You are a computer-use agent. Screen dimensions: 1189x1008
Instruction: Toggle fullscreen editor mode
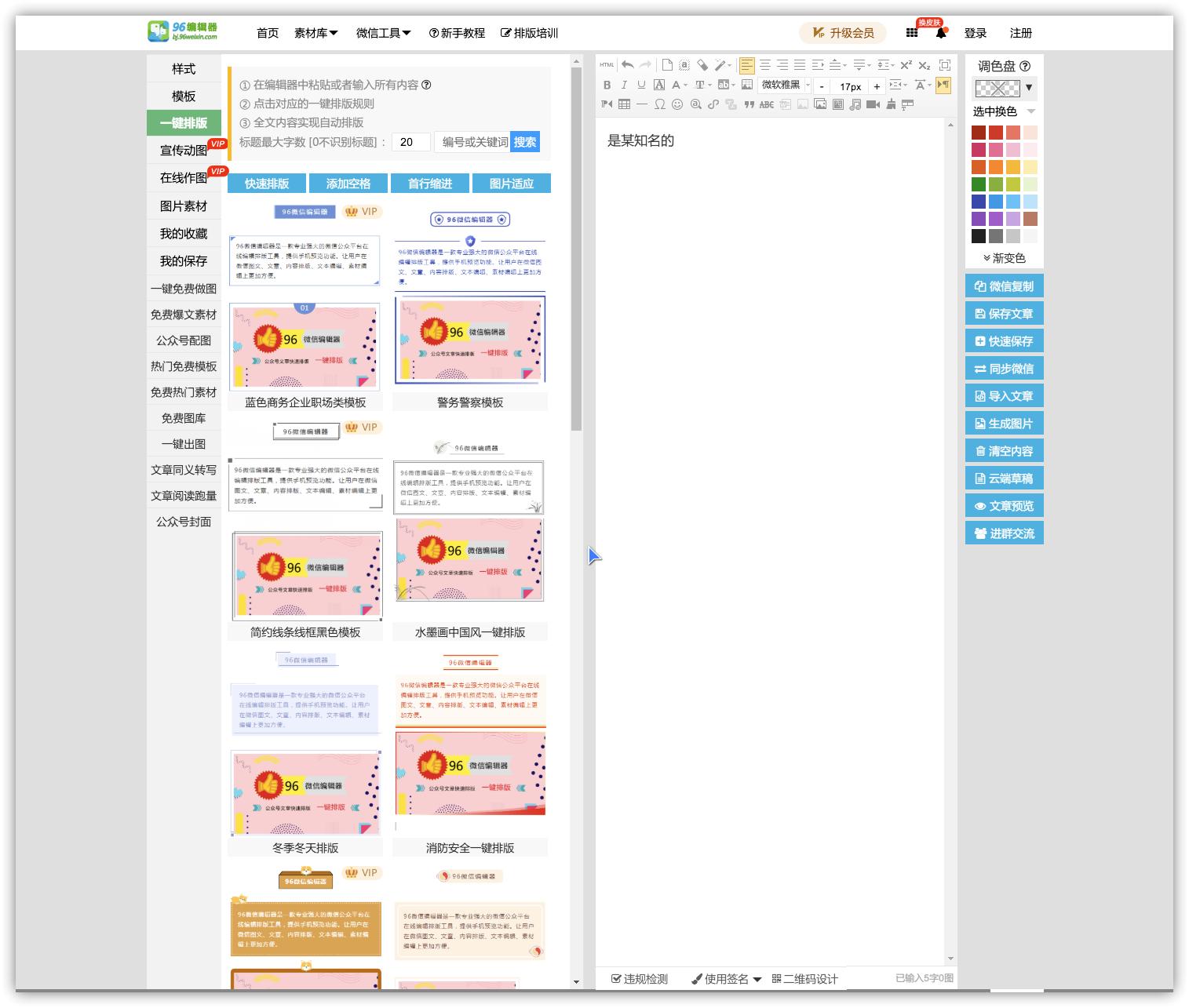tap(945, 65)
